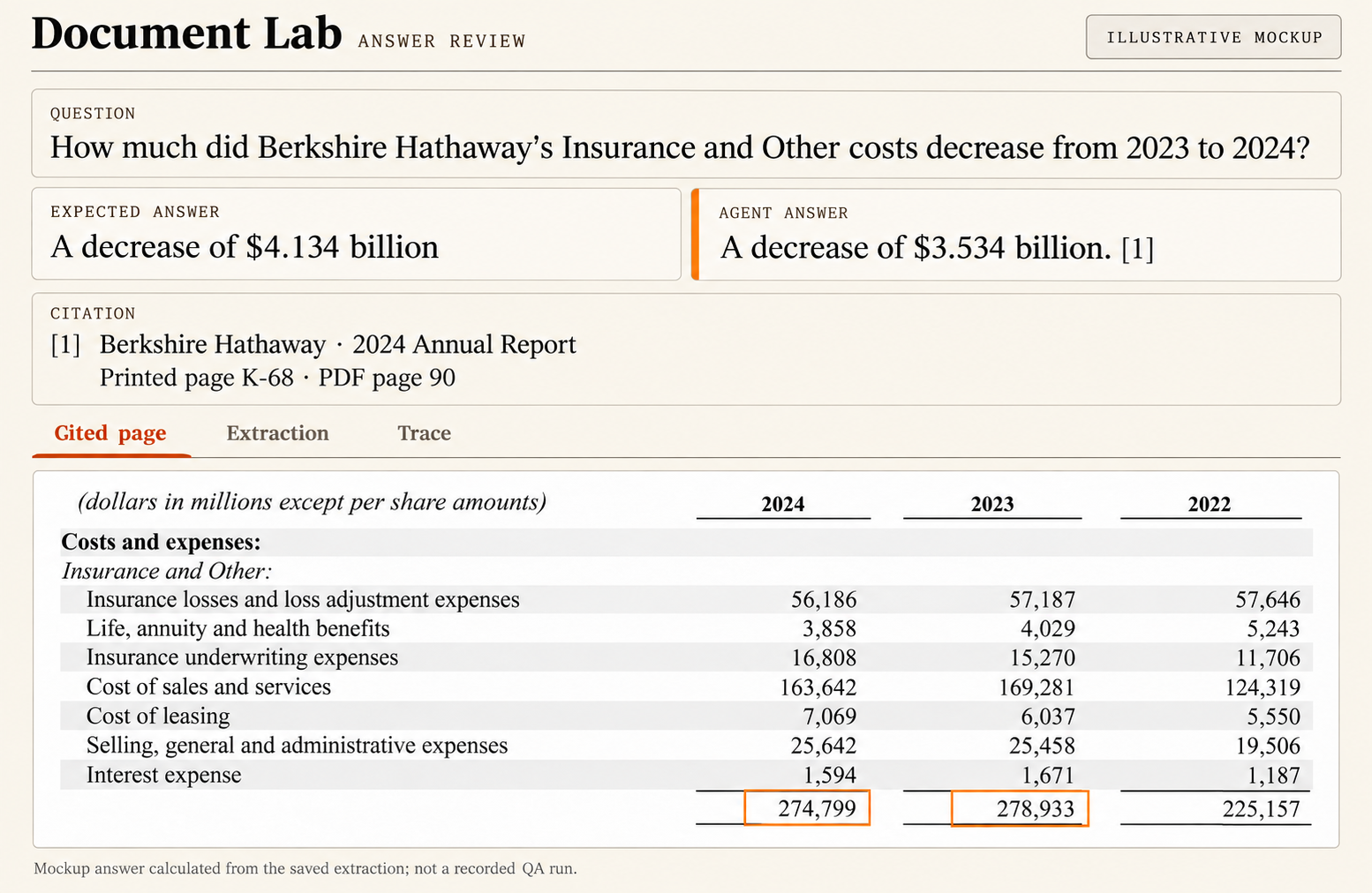Viewport: 1372px width, 893px height.
Task: Open the Trace tab
Action: 424,433
